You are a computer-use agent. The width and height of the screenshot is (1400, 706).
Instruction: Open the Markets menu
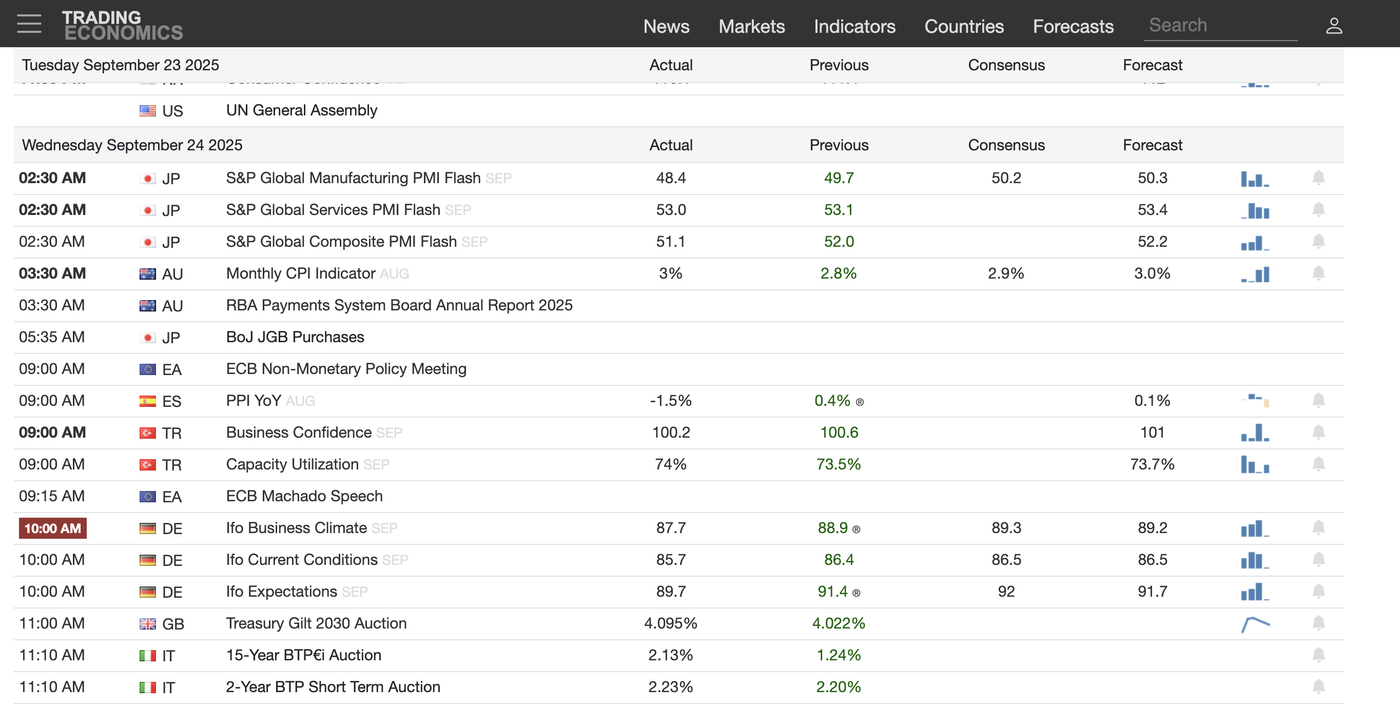click(x=751, y=27)
